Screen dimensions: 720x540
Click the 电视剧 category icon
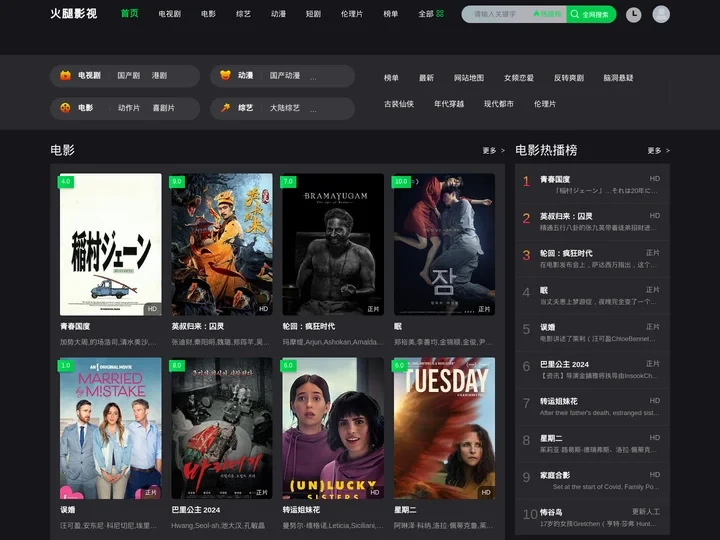coord(65,75)
